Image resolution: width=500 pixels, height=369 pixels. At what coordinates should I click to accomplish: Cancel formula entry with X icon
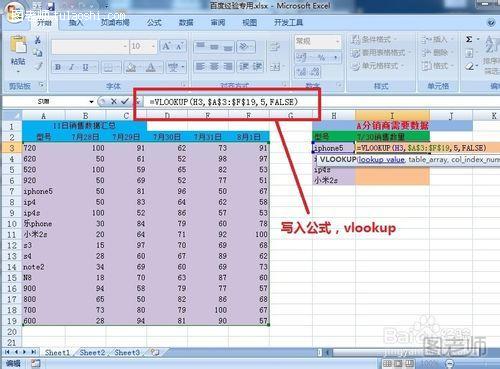tap(114, 101)
